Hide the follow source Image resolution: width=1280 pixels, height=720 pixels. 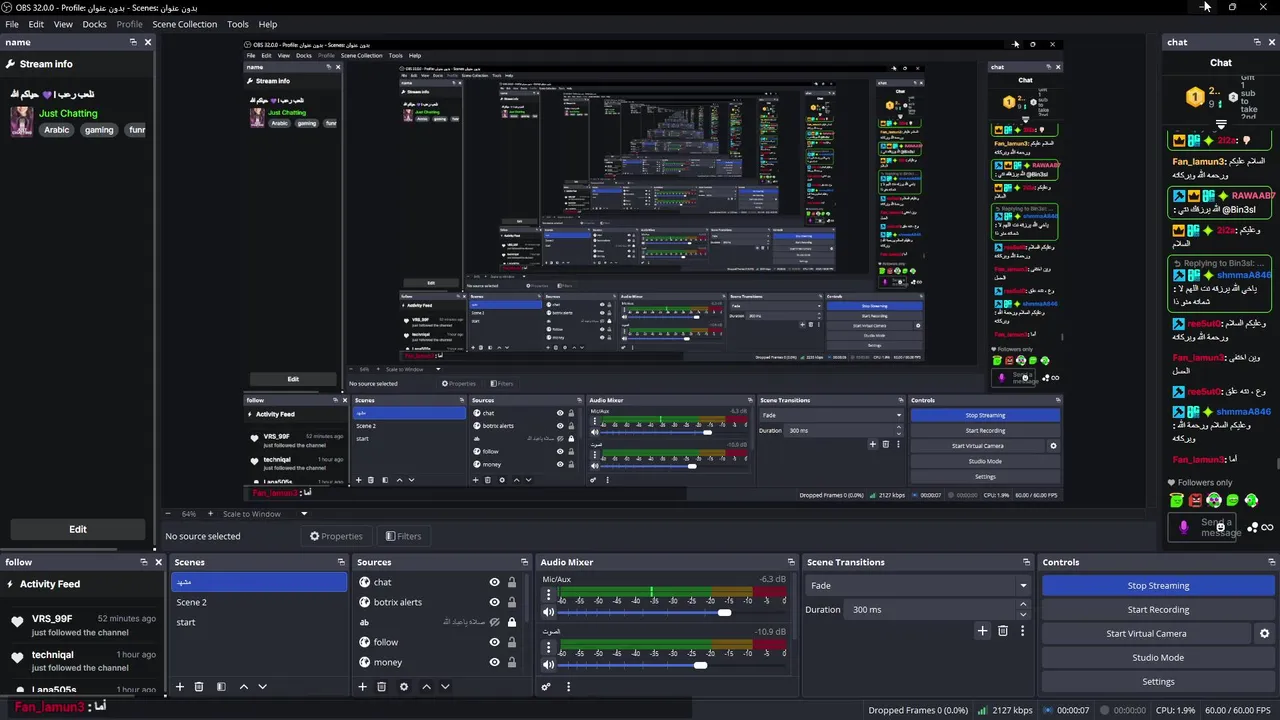pyautogui.click(x=494, y=642)
